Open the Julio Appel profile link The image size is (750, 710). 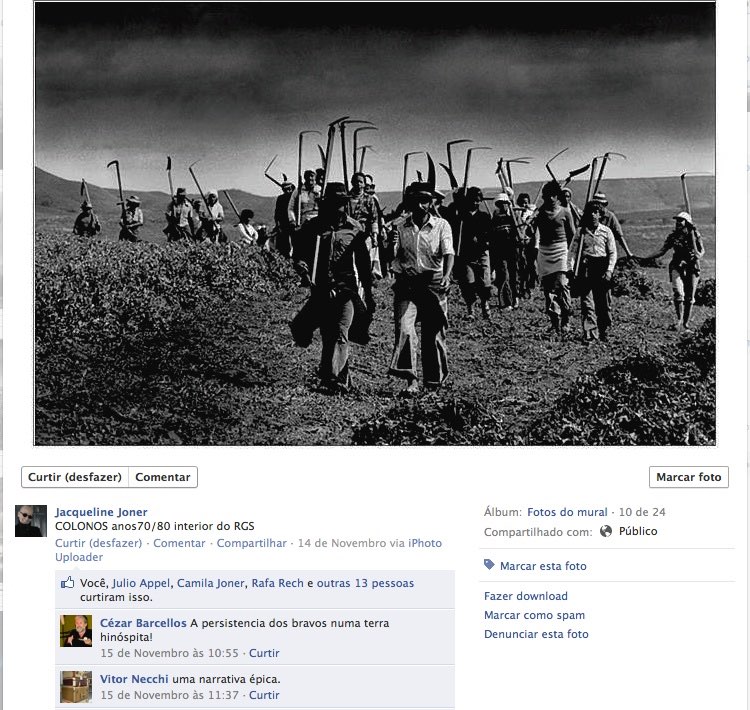tap(141, 583)
